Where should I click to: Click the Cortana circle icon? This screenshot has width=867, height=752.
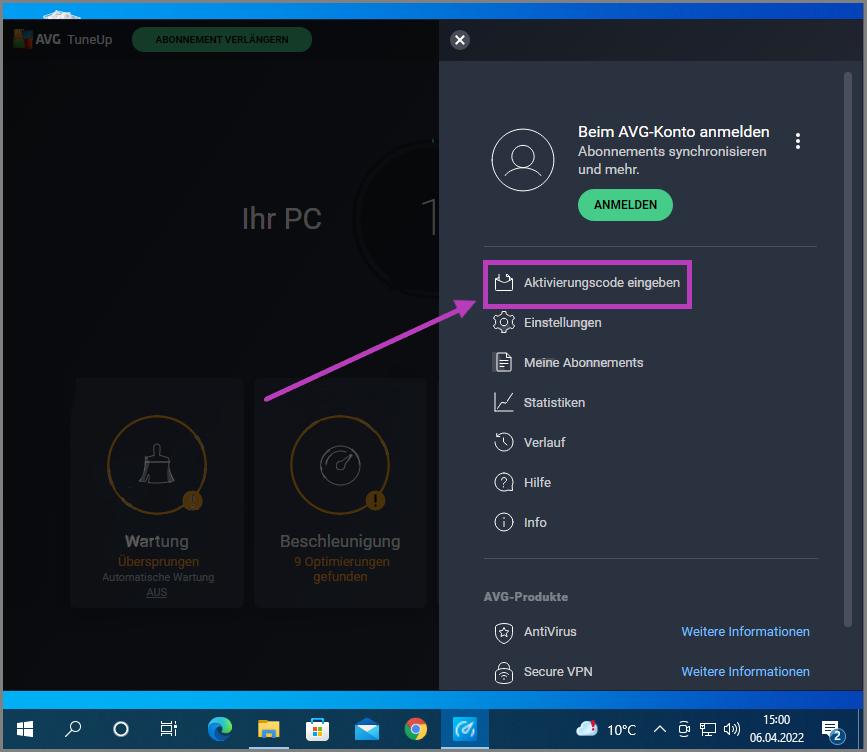(121, 729)
